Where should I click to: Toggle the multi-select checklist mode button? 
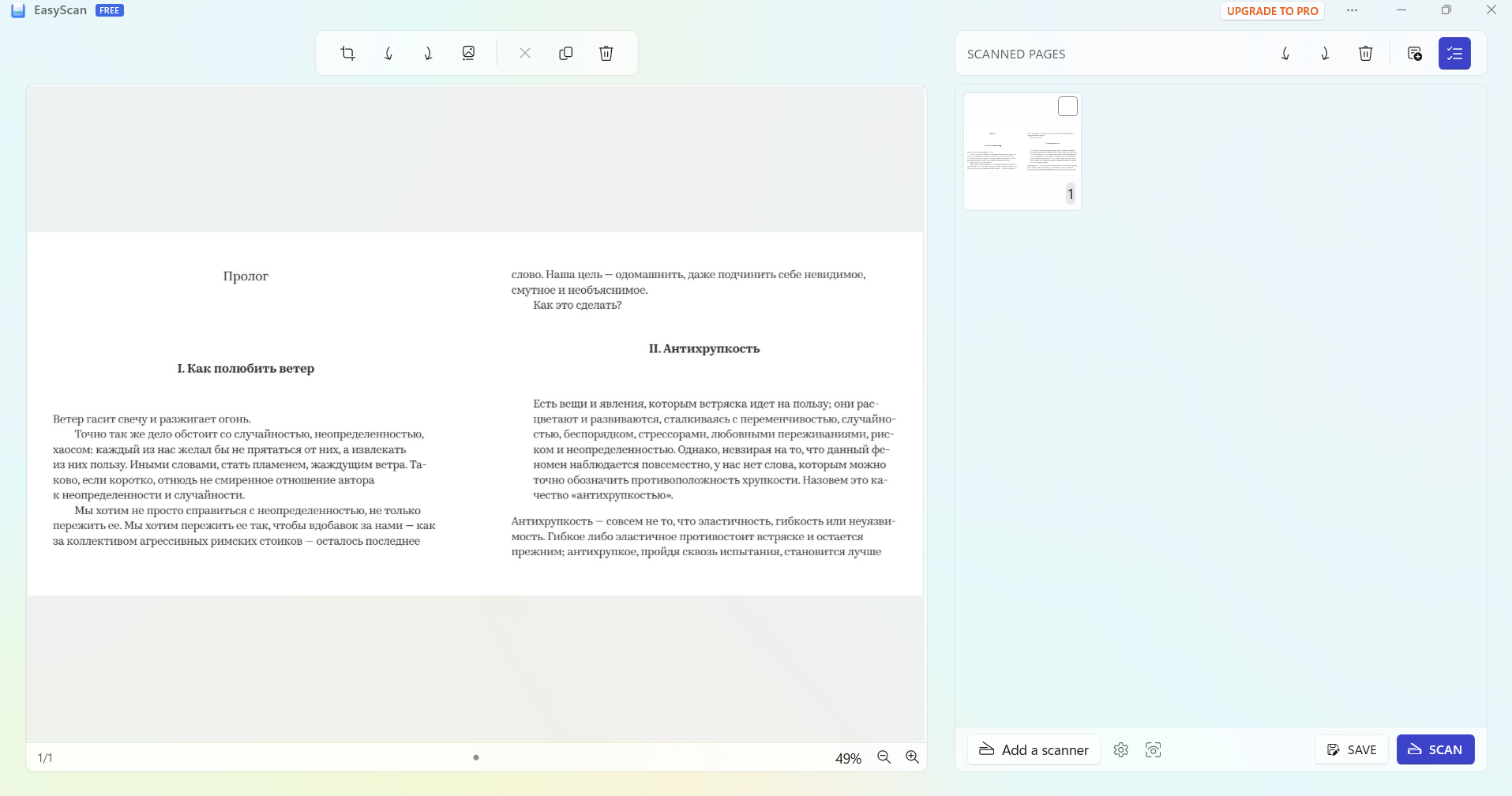(x=1454, y=54)
